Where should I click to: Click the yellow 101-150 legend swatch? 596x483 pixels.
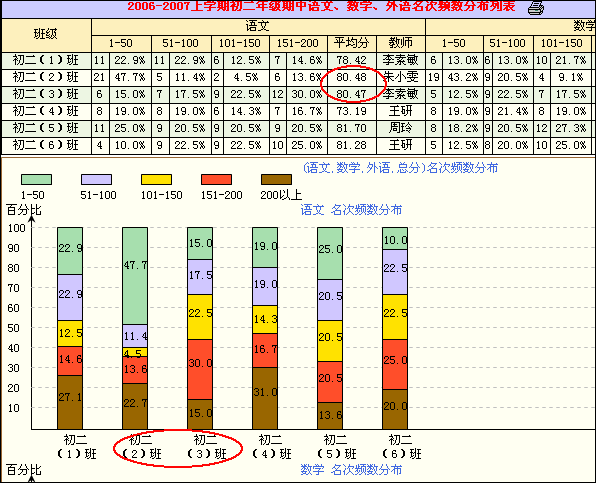[x=156, y=179]
